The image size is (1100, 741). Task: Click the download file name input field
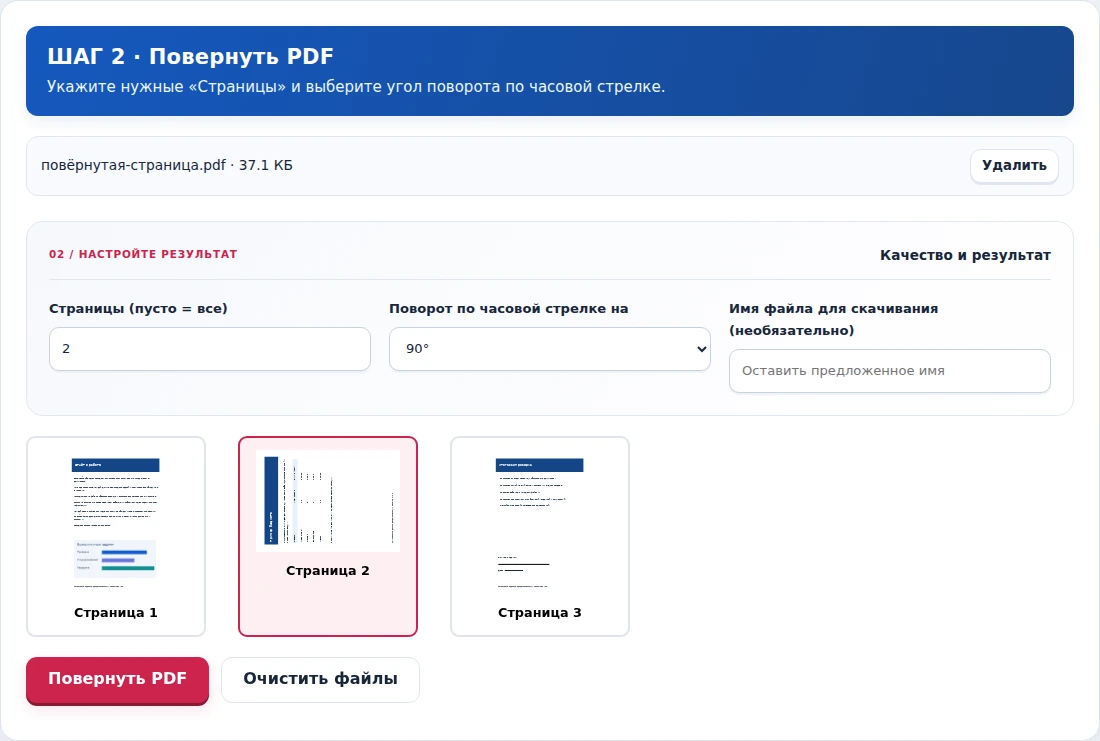pos(890,370)
